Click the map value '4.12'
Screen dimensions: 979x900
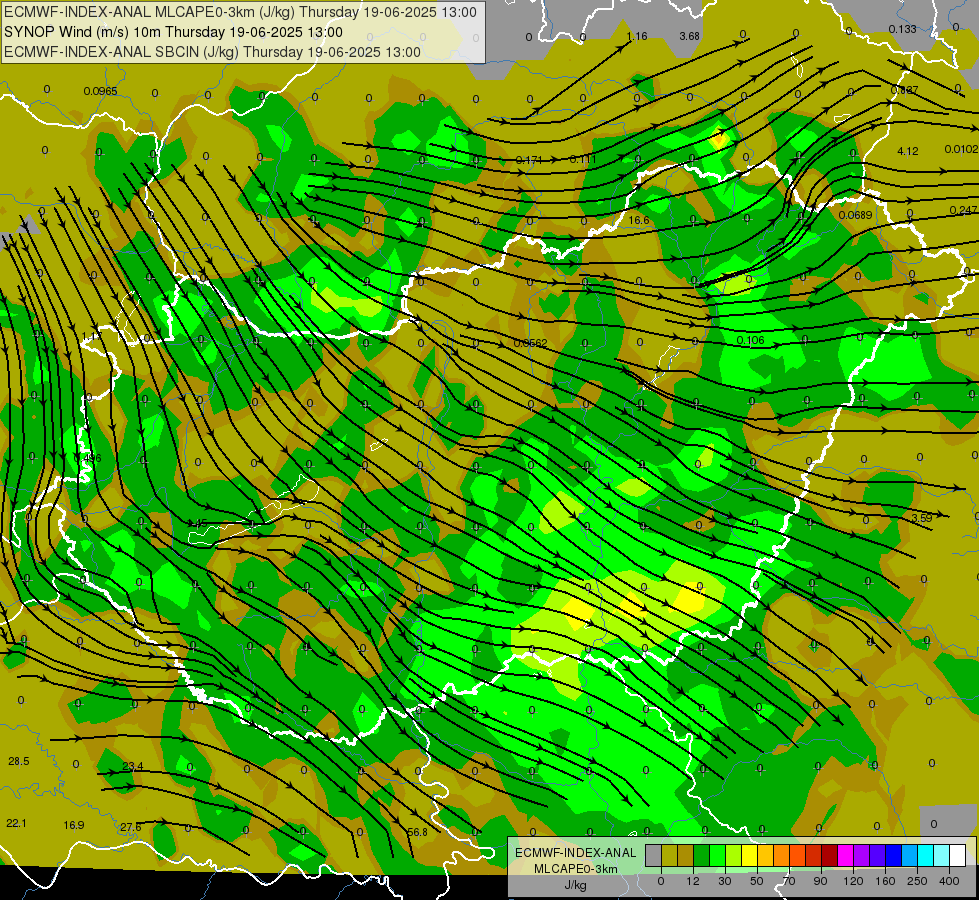pyautogui.click(x=908, y=151)
